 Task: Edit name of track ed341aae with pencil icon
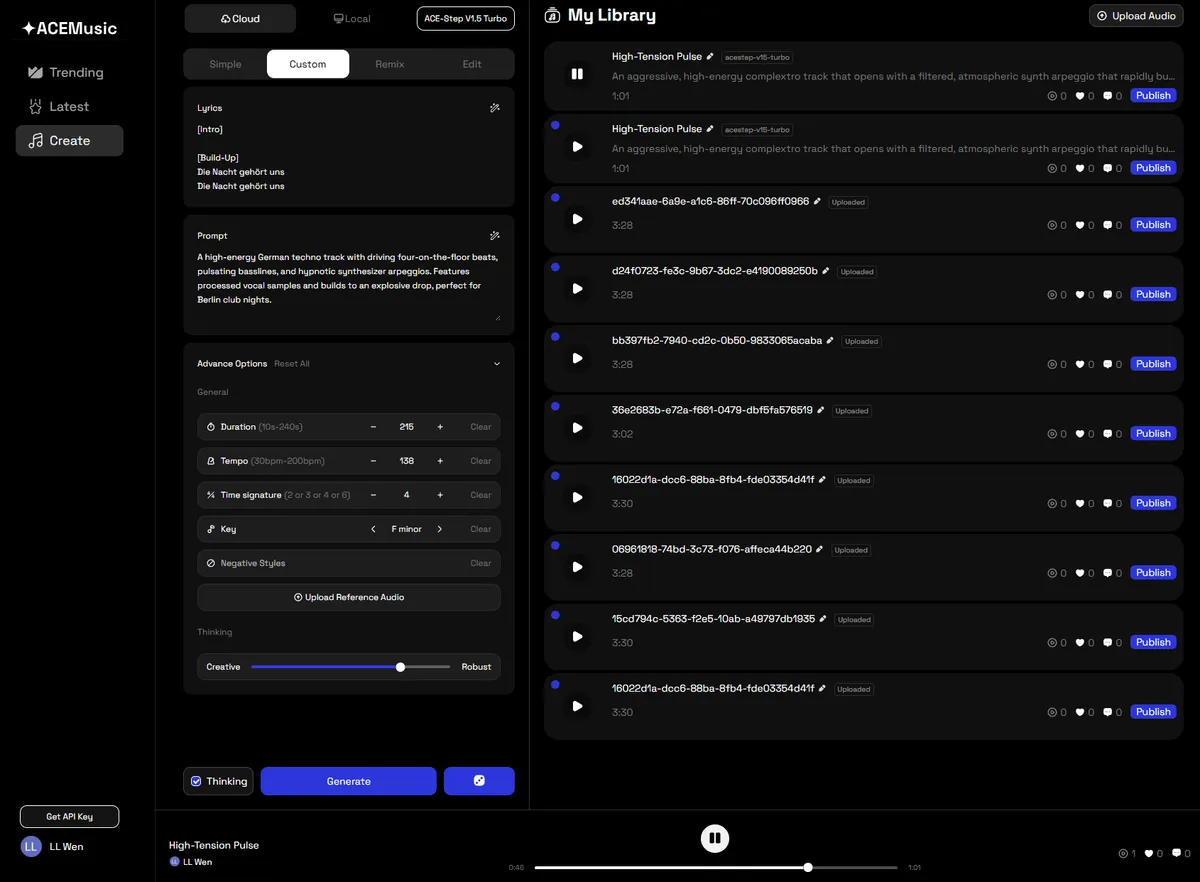pyautogui.click(x=817, y=201)
